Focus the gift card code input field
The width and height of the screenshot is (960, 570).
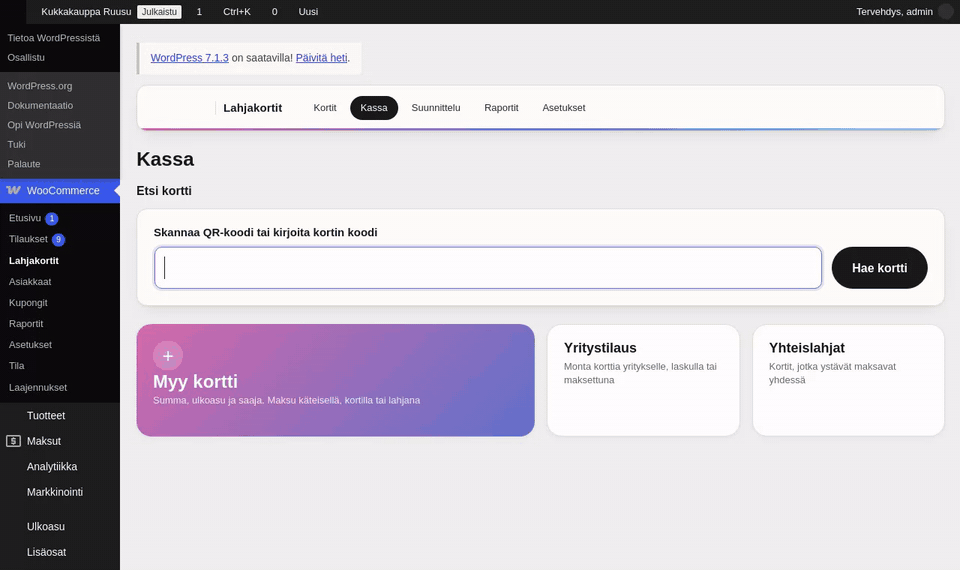[x=487, y=268]
